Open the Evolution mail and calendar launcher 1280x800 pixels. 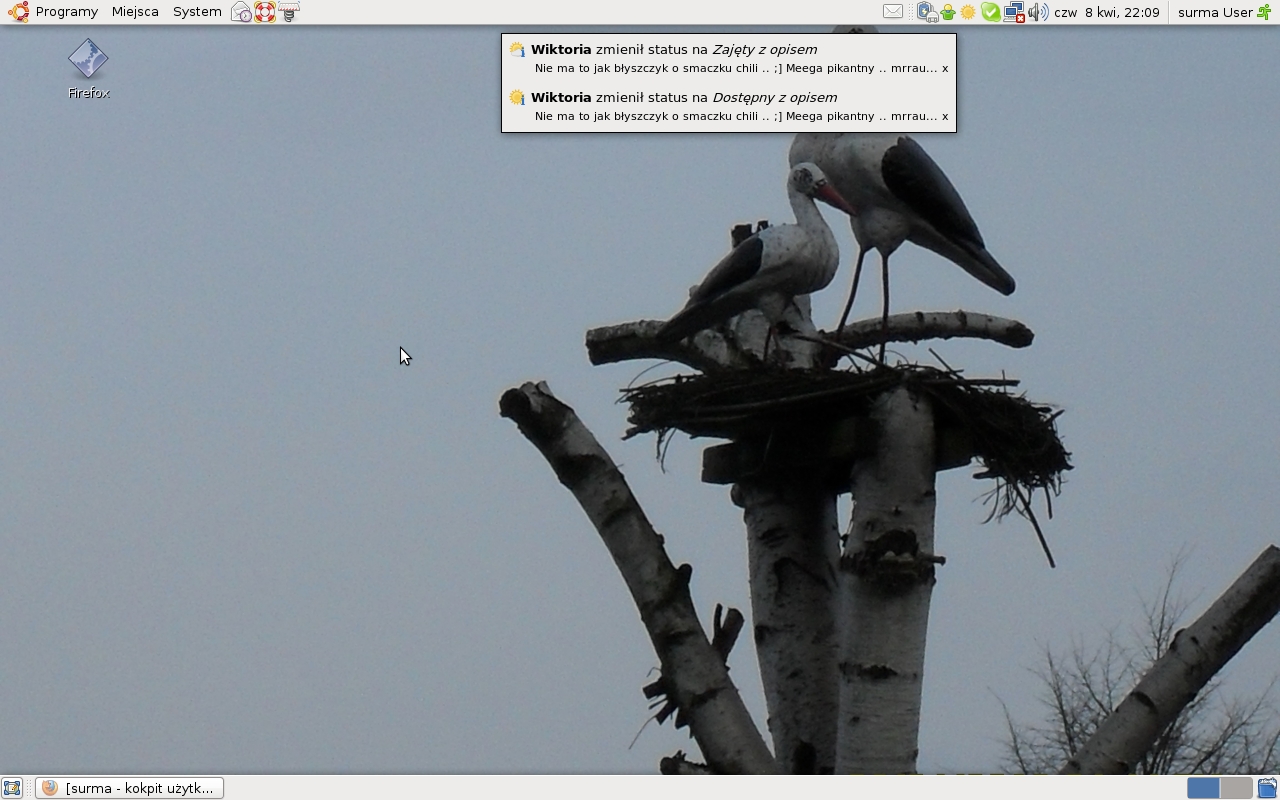241,12
